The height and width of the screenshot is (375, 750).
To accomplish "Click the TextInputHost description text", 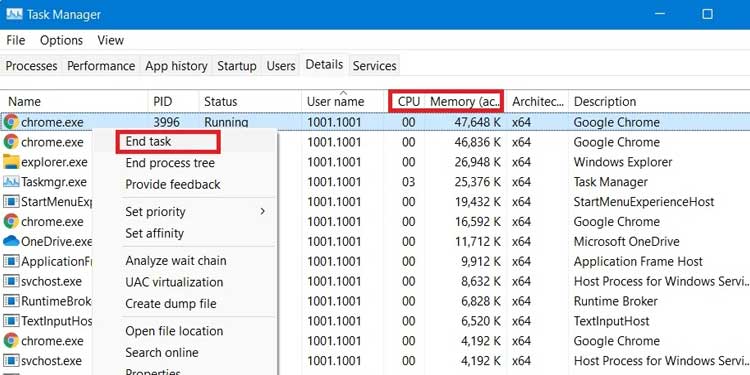I will pos(611,321).
